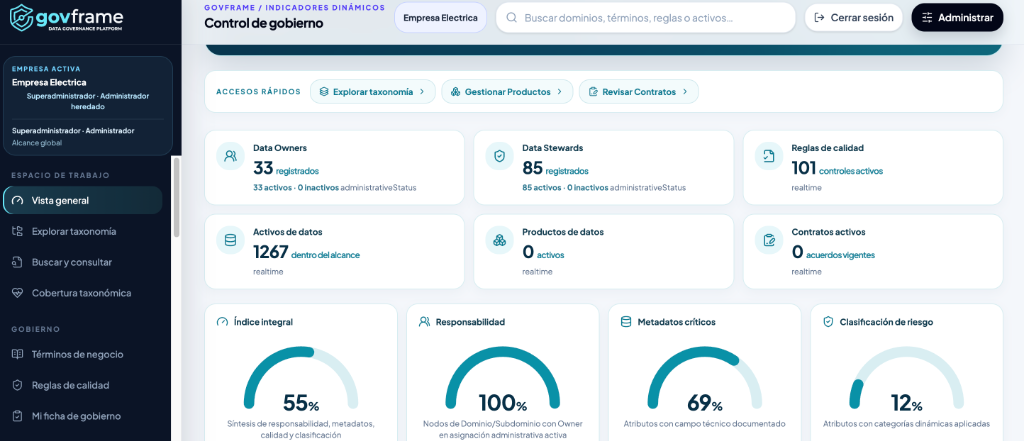The image size is (1024, 441).
Task: Click "Atributos con campo técnico documentado" caption
Action: [x=704, y=423]
